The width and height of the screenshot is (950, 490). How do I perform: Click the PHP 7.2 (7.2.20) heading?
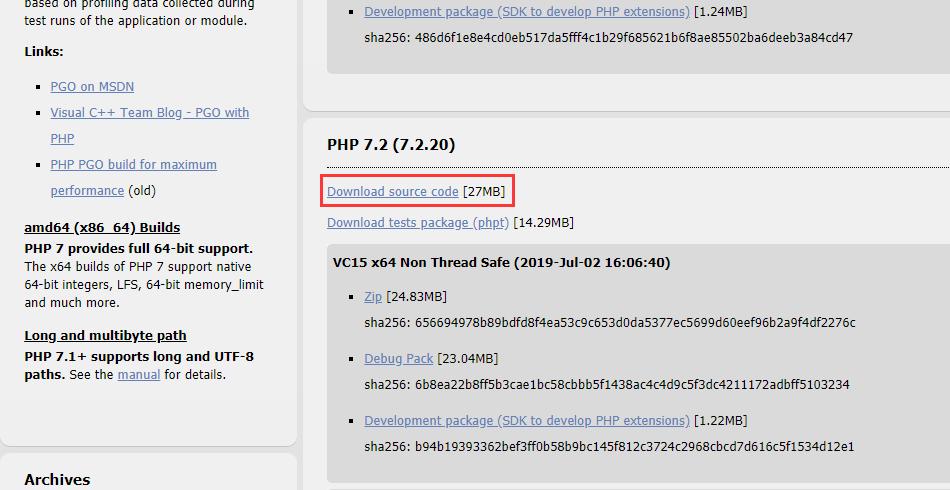click(x=391, y=145)
